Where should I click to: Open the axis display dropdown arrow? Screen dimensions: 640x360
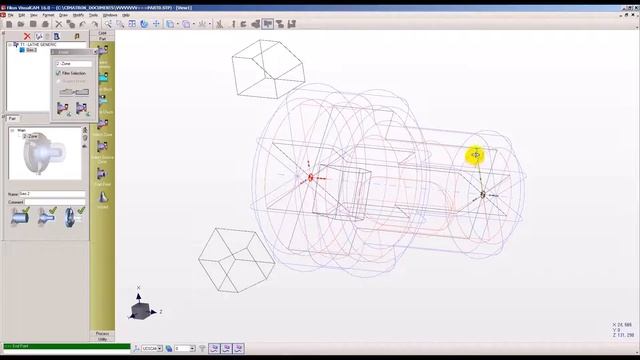point(210,24)
